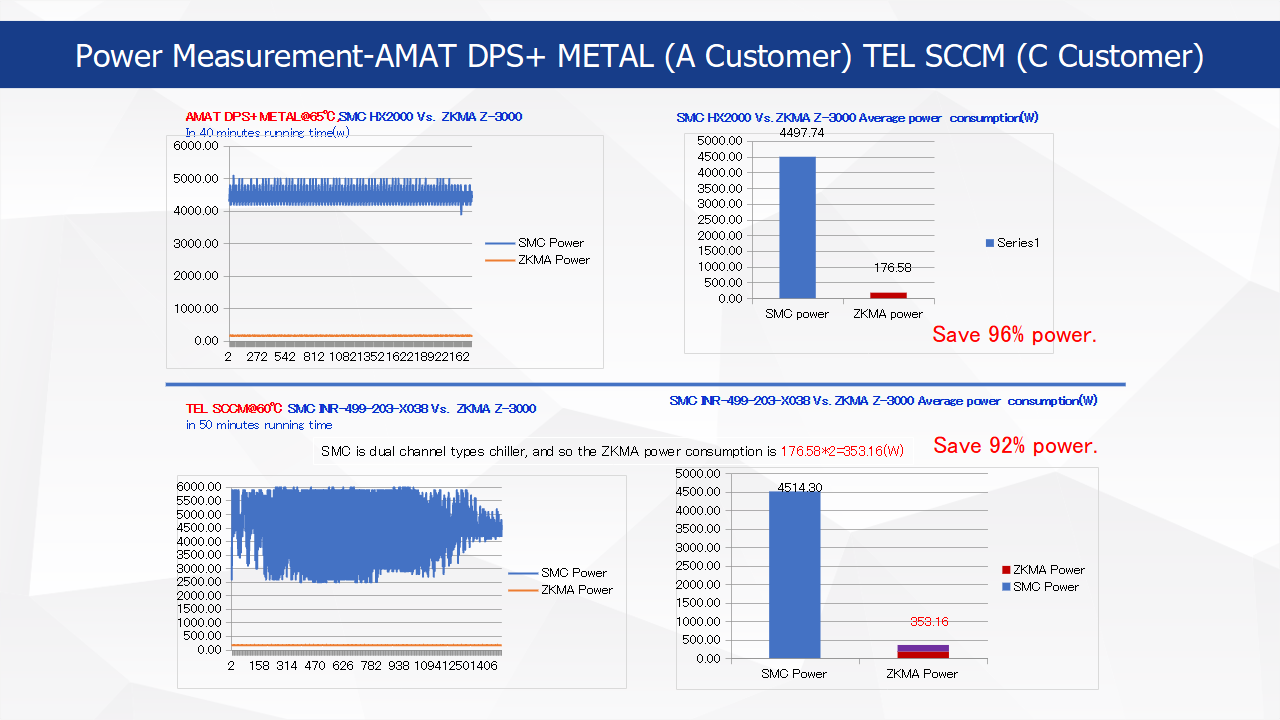
Task: Select the SMC dual channel chiller note
Action: coord(612,452)
